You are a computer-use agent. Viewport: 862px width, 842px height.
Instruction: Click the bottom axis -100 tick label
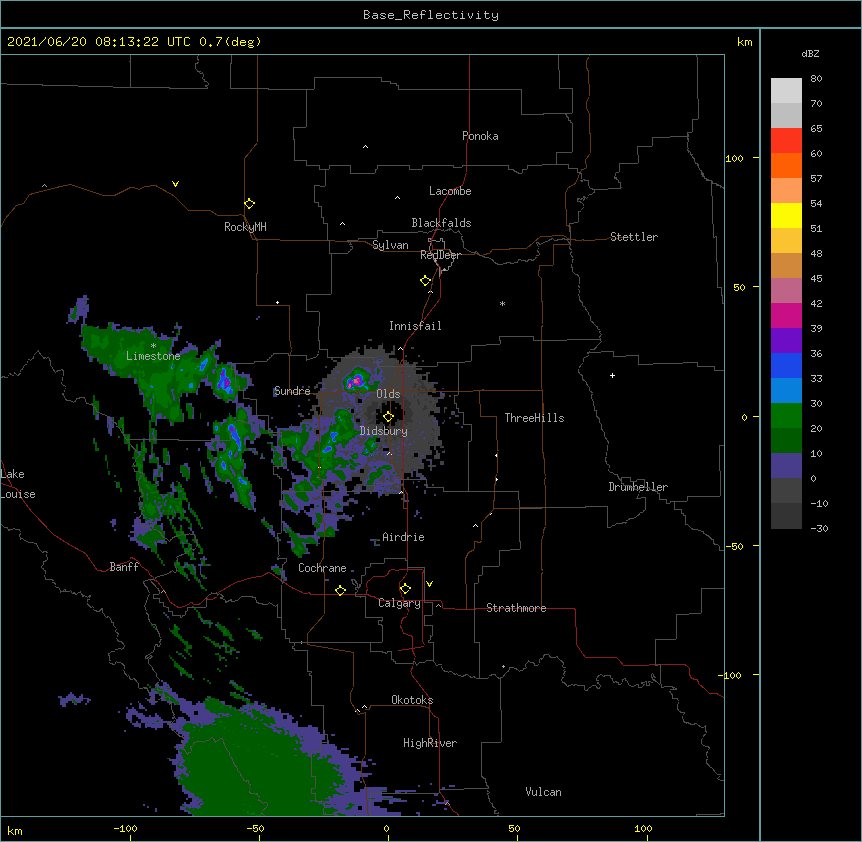pyautogui.click(x=125, y=829)
